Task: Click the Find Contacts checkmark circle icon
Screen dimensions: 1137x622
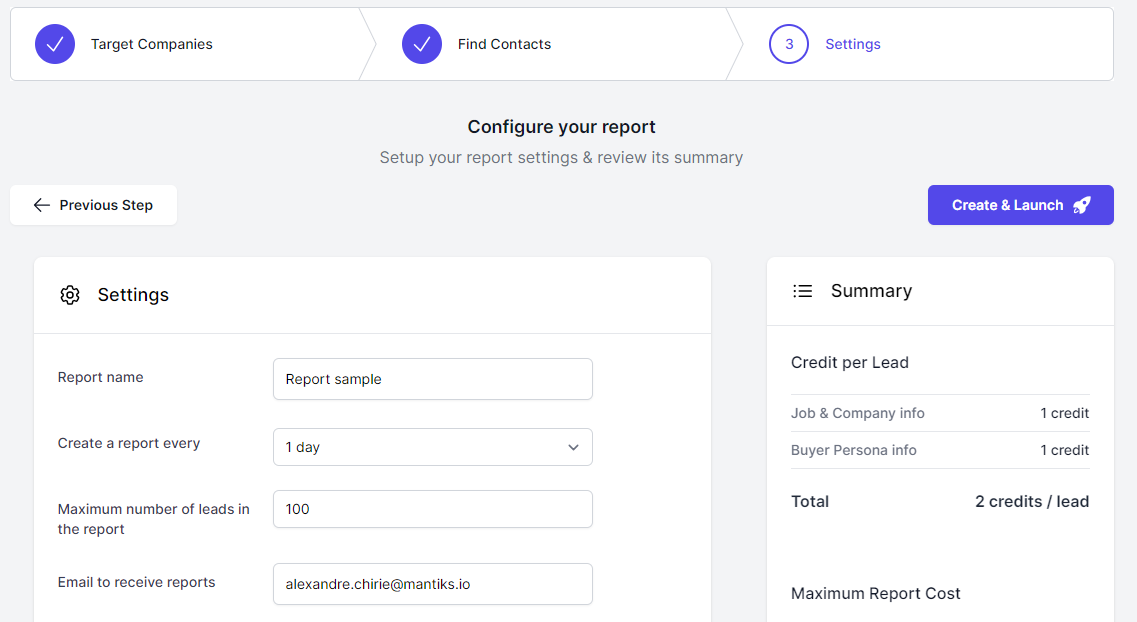Action: click(x=422, y=44)
